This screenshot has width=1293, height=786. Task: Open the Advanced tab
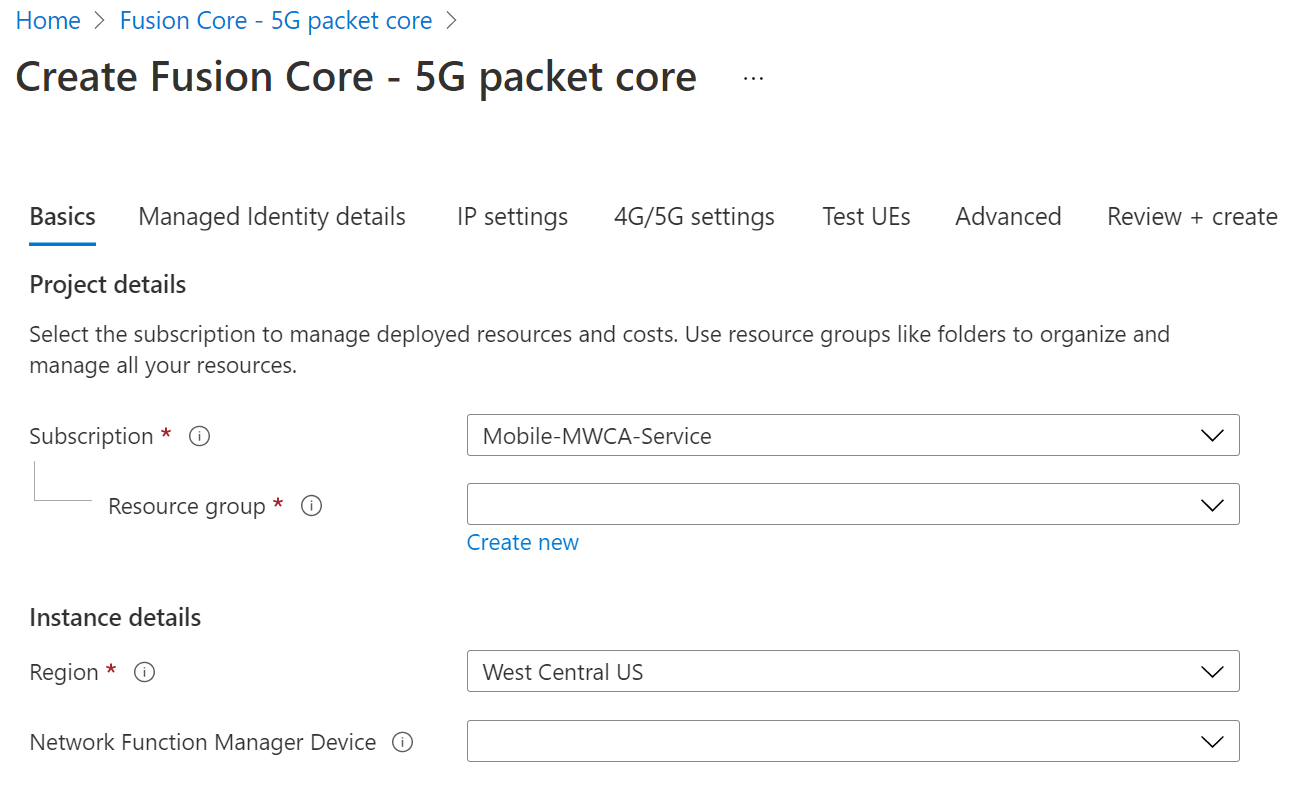1008,217
